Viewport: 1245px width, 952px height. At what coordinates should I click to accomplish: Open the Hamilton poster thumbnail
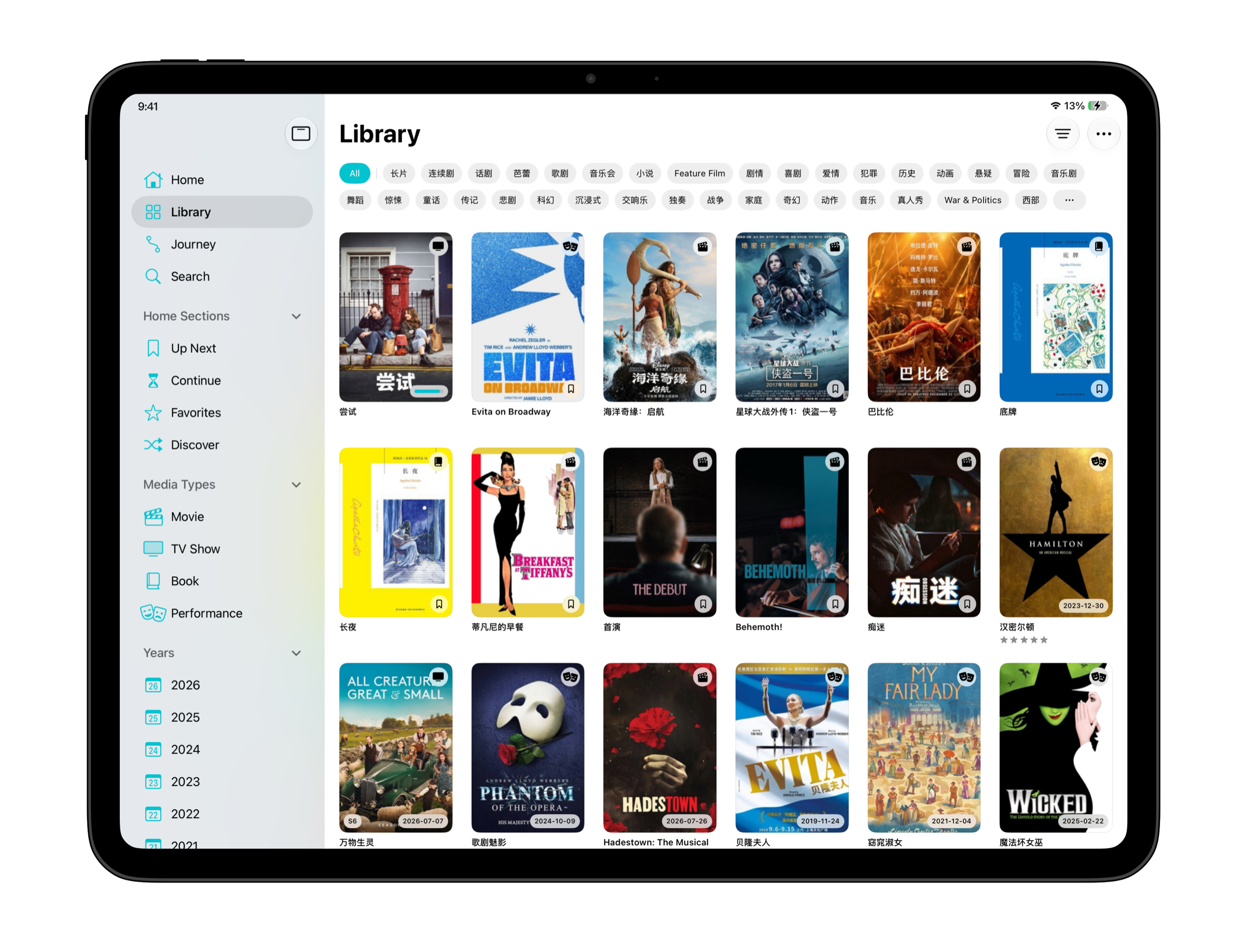tap(1056, 532)
